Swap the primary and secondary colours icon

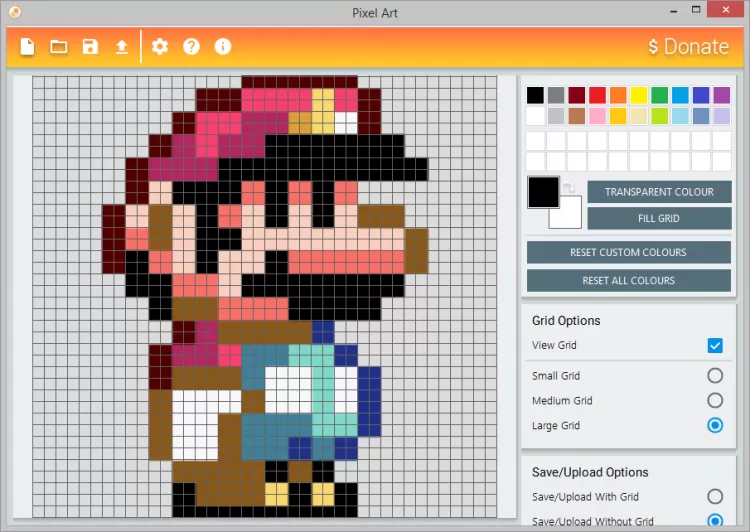click(569, 186)
